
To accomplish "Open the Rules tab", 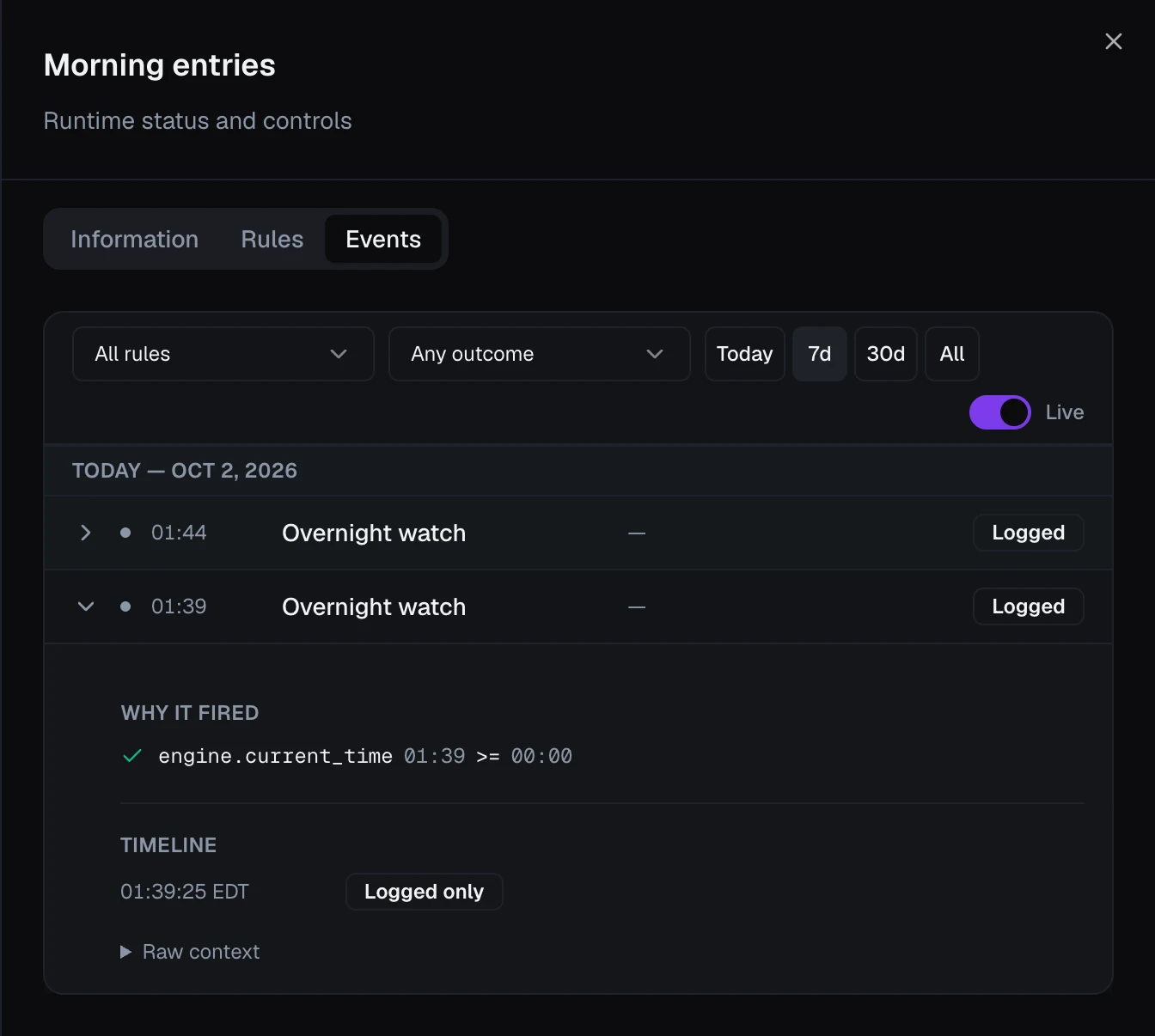I will [x=272, y=239].
